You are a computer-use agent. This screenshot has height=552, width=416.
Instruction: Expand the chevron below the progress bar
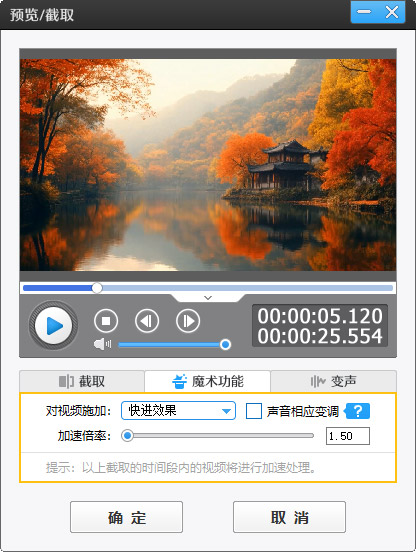208,298
